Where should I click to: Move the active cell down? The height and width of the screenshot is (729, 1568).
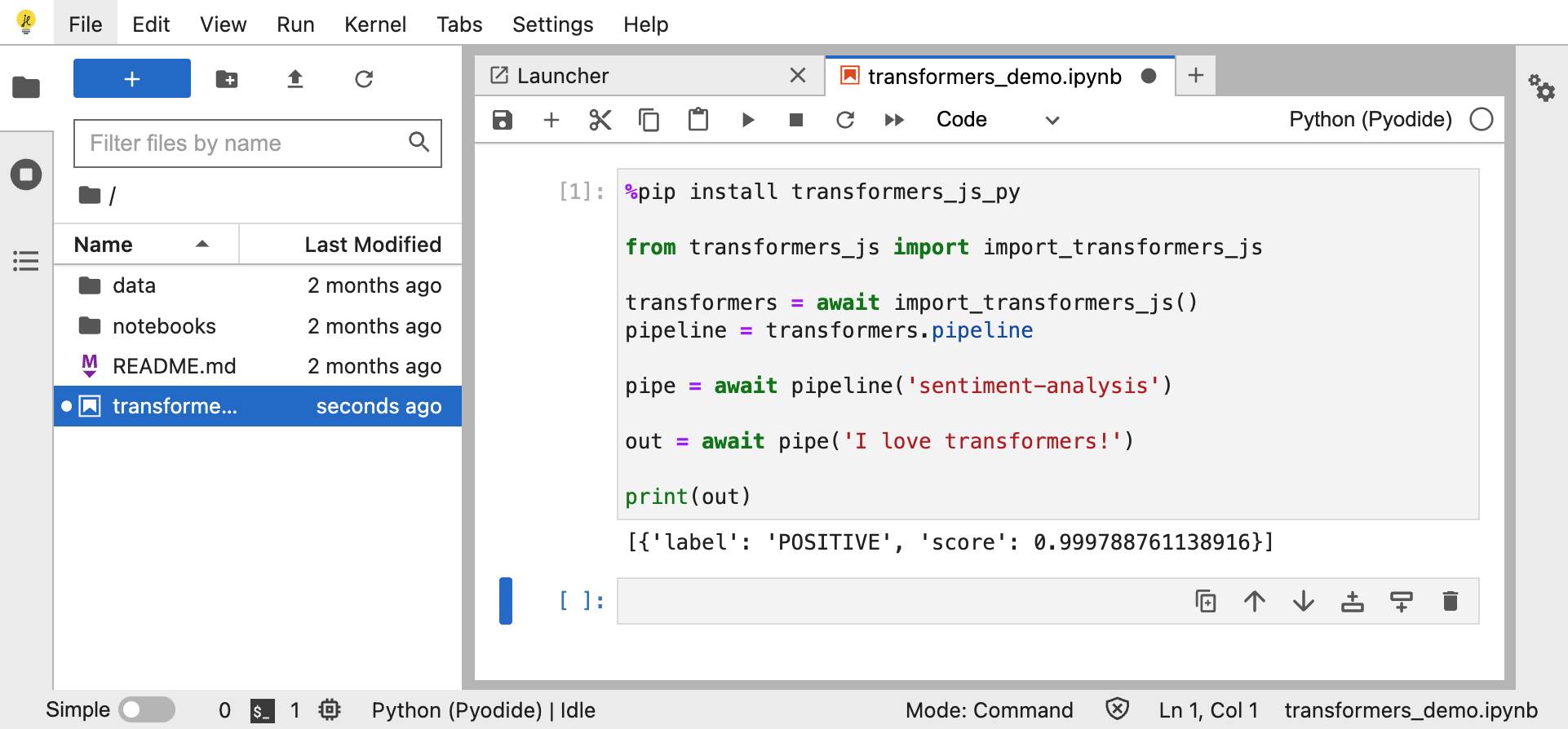click(x=1304, y=601)
